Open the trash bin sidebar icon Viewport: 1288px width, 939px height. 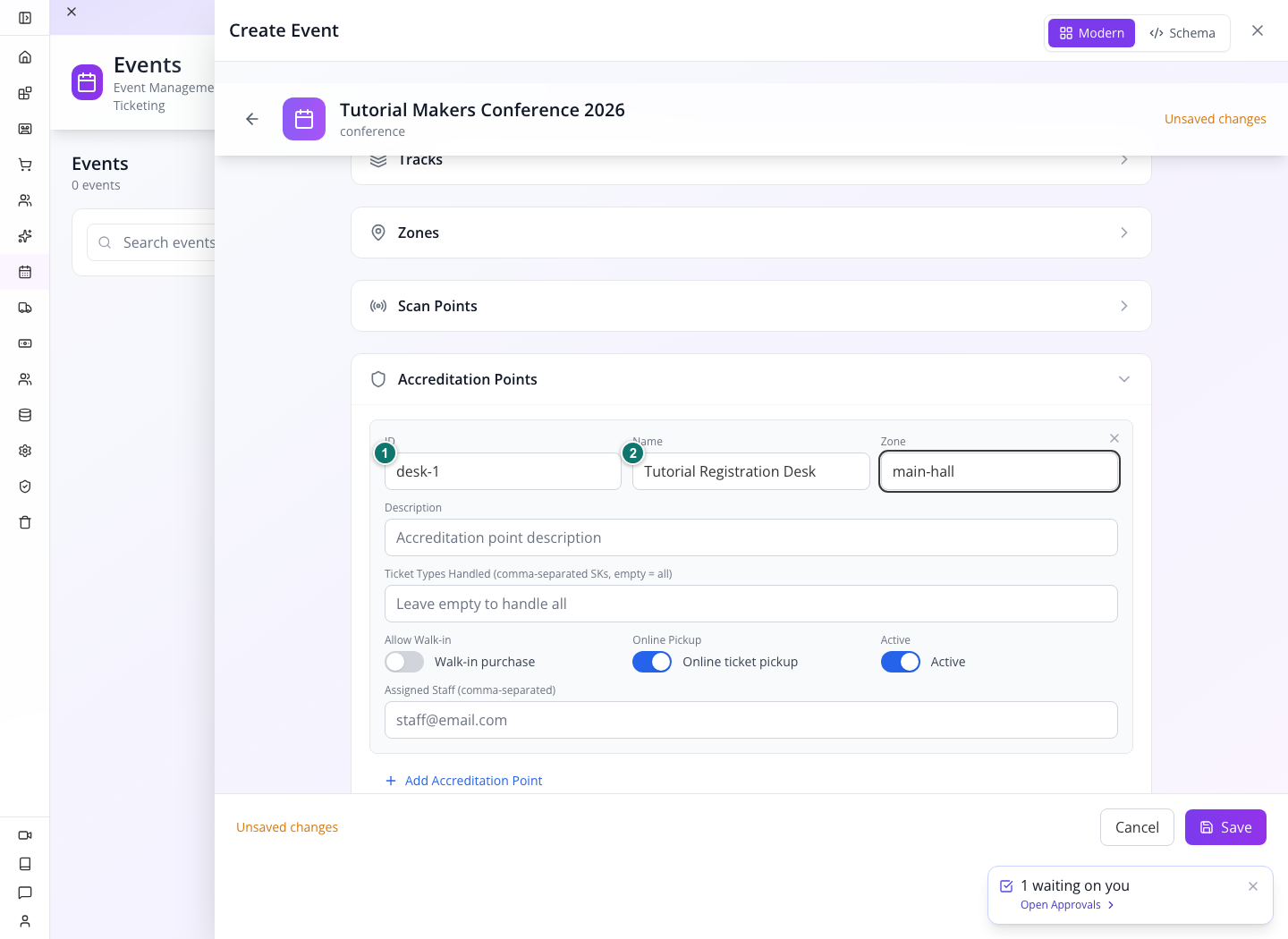click(x=25, y=522)
